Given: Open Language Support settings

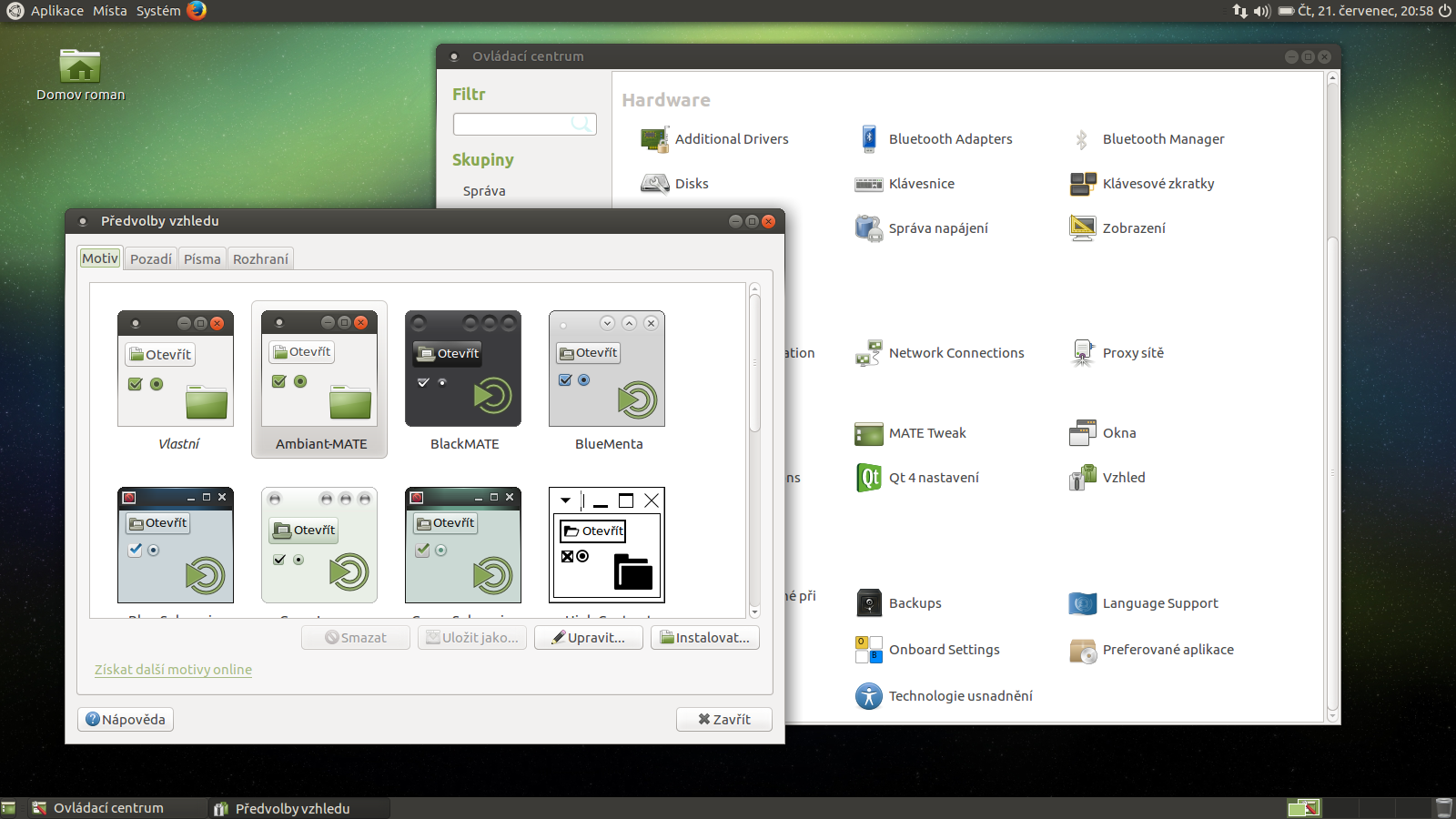Looking at the screenshot, I should tap(1160, 602).
